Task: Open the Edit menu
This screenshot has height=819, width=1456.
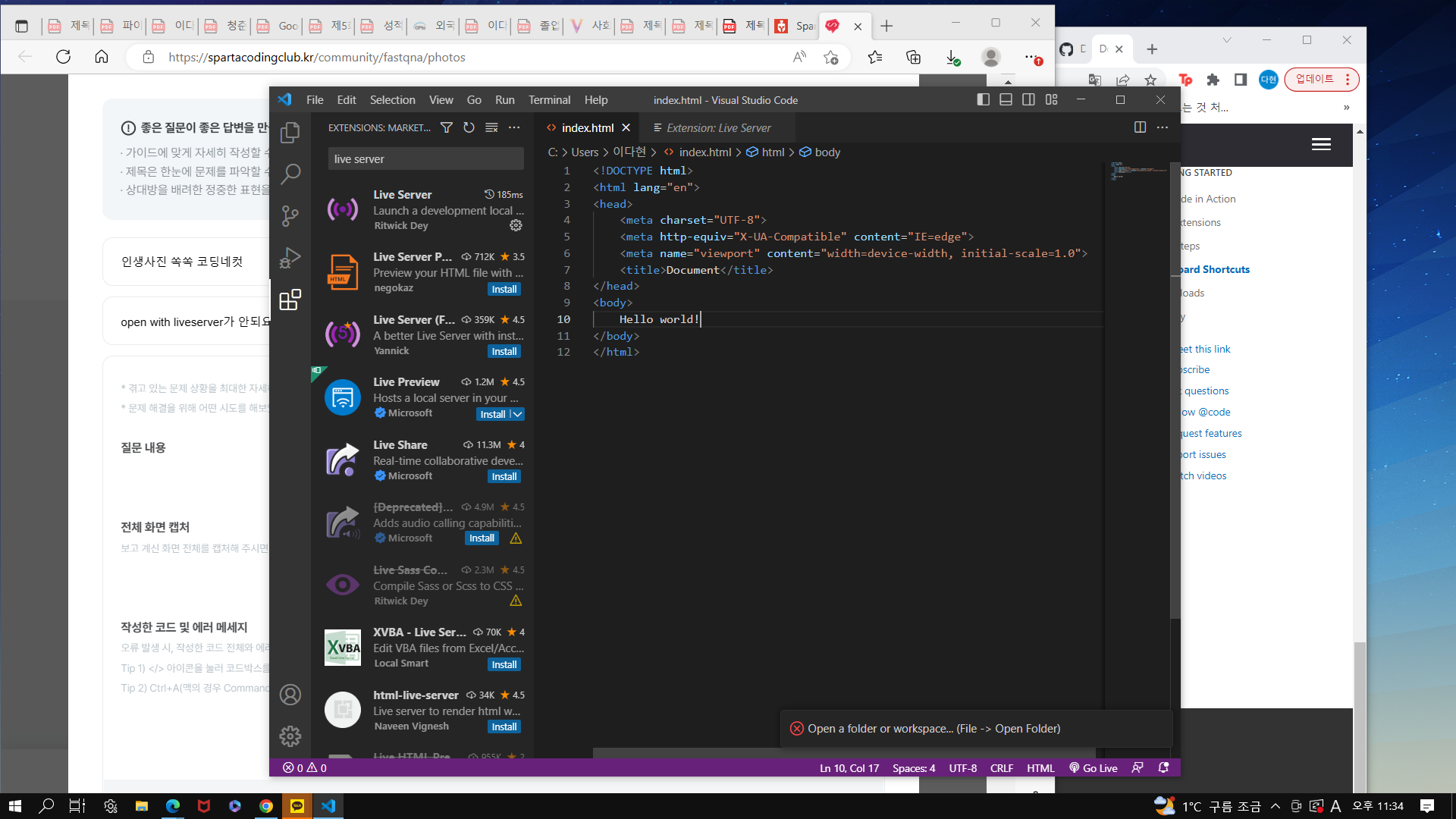Action: tap(347, 99)
